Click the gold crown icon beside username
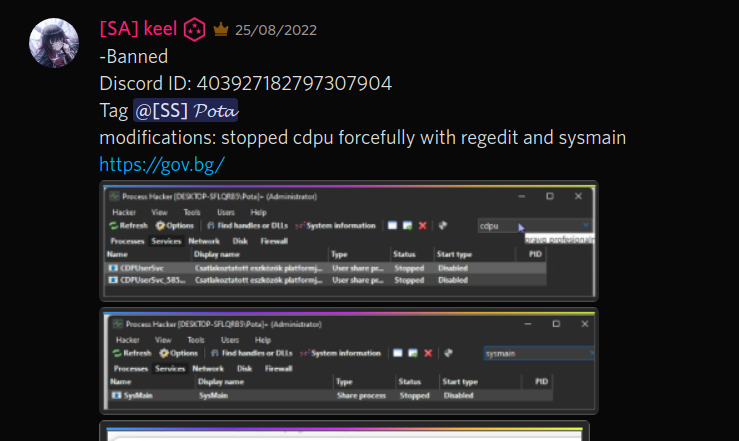 (221, 30)
